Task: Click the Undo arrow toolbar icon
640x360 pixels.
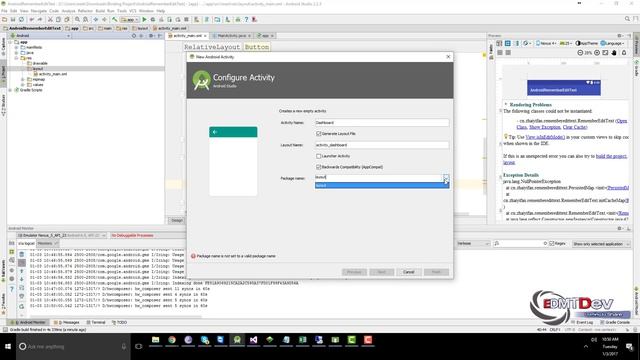Action: pyautogui.click(x=31, y=19)
